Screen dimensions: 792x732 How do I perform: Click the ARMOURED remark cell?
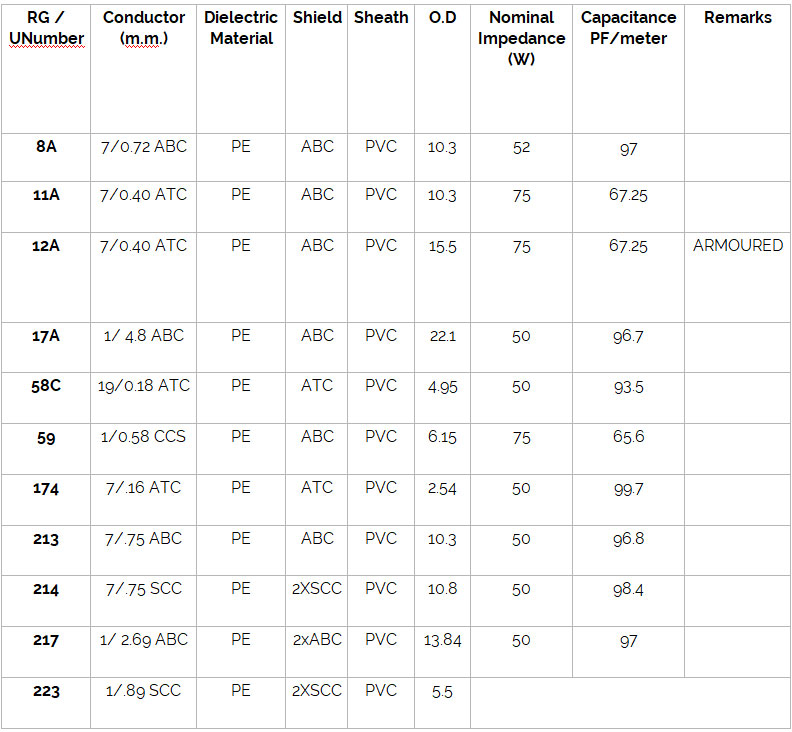point(737,245)
